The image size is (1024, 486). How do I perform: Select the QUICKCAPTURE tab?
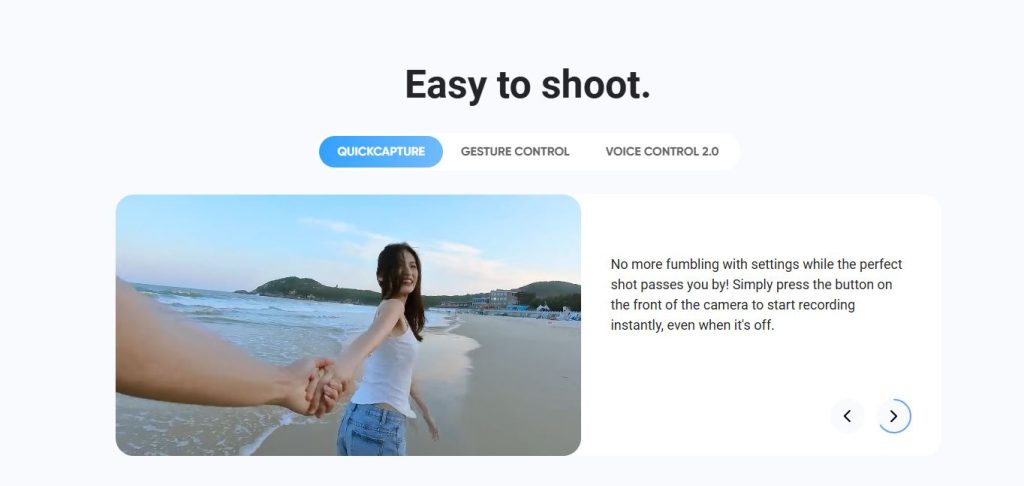click(381, 152)
